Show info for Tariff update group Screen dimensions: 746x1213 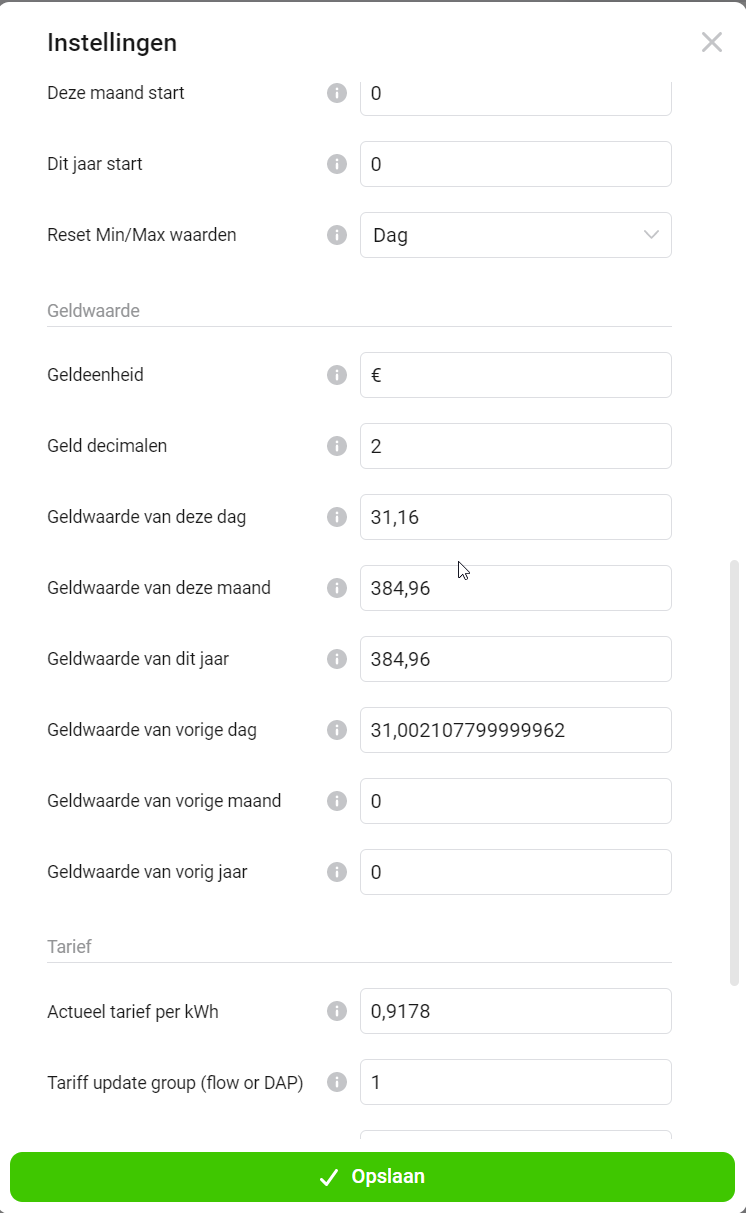point(337,1082)
